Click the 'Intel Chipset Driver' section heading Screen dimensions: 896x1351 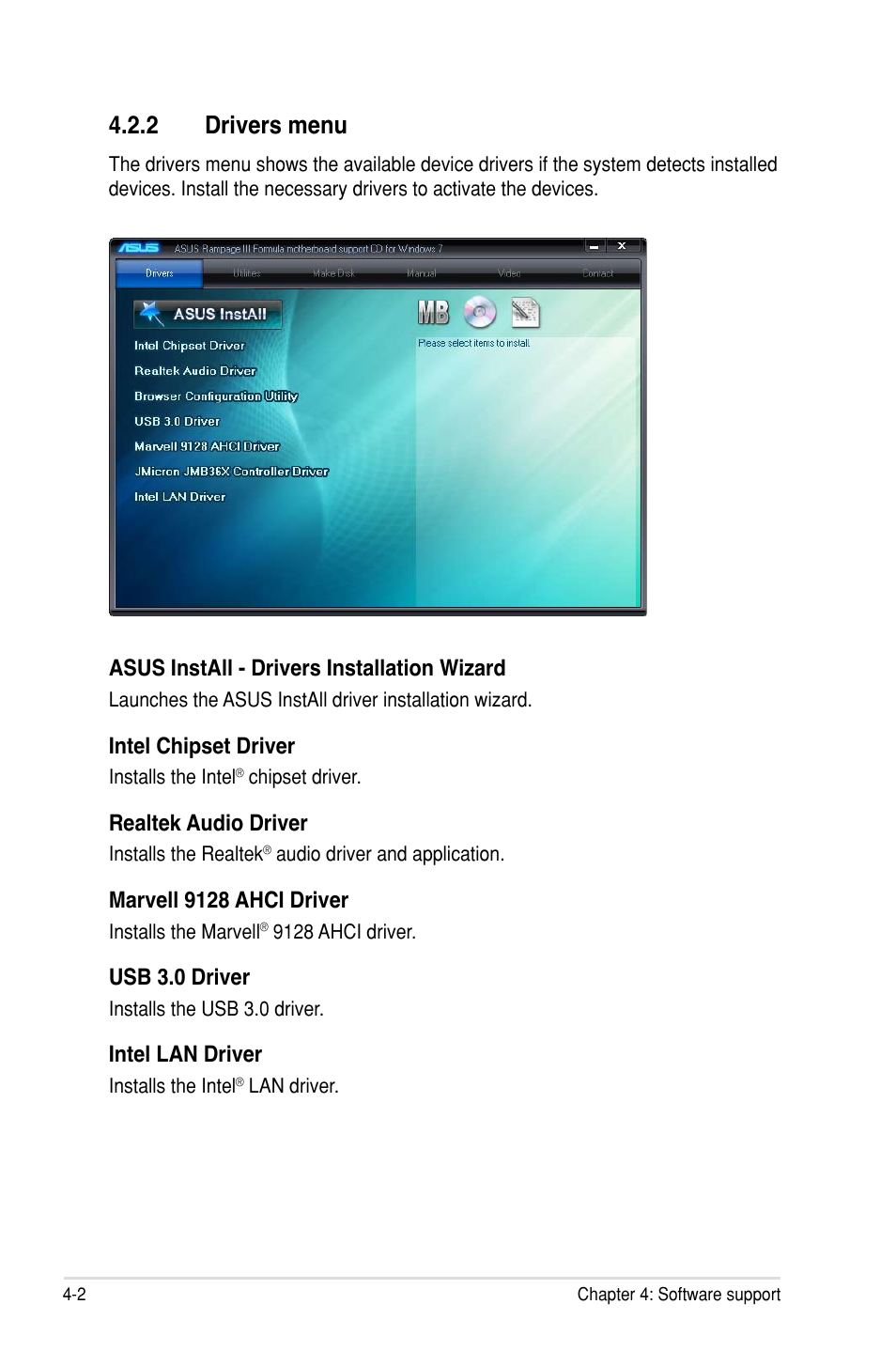click(x=202, y=746)
